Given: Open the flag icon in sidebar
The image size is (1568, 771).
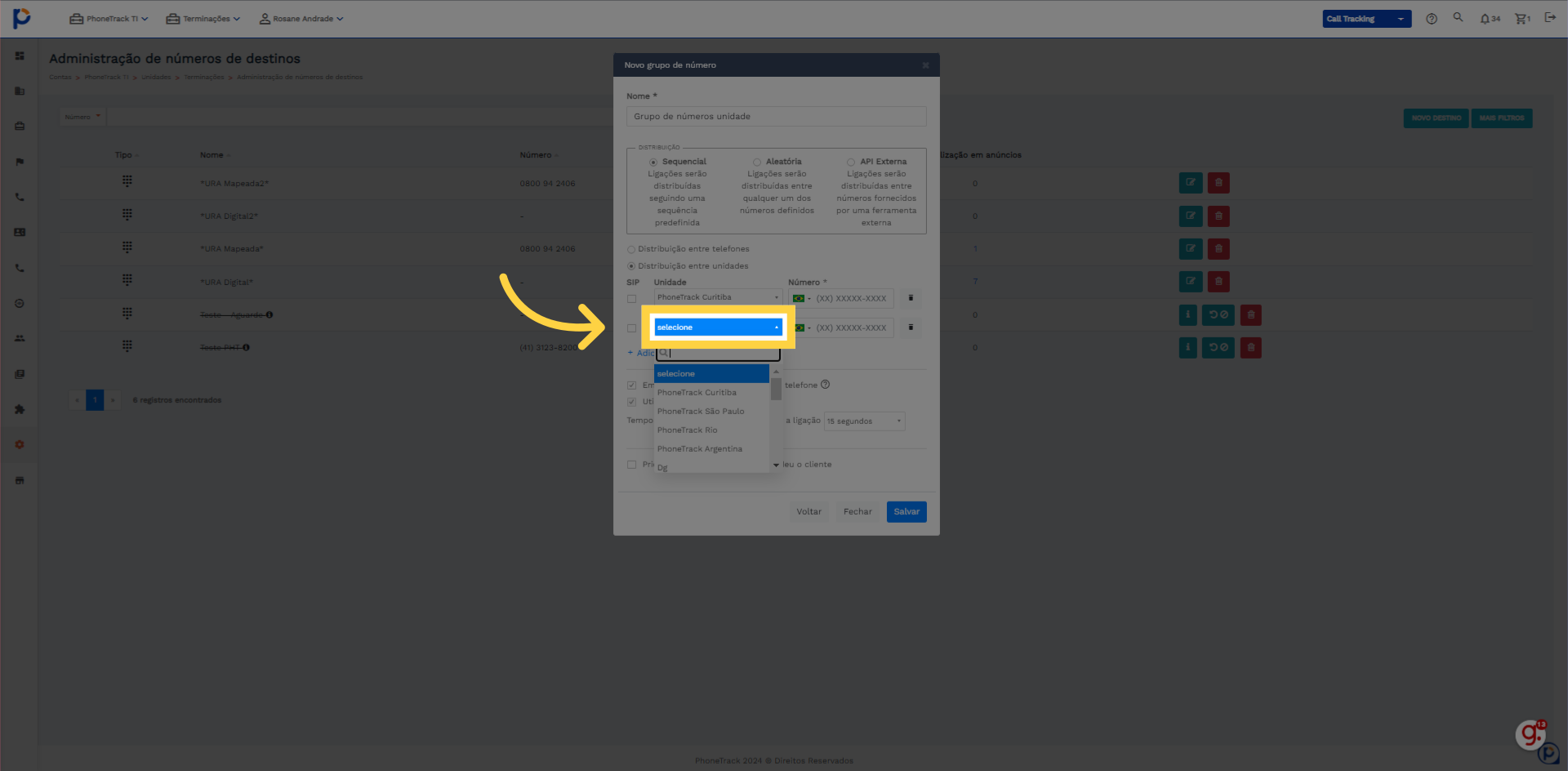Looking at the screenshot, I should coord(20,162).
